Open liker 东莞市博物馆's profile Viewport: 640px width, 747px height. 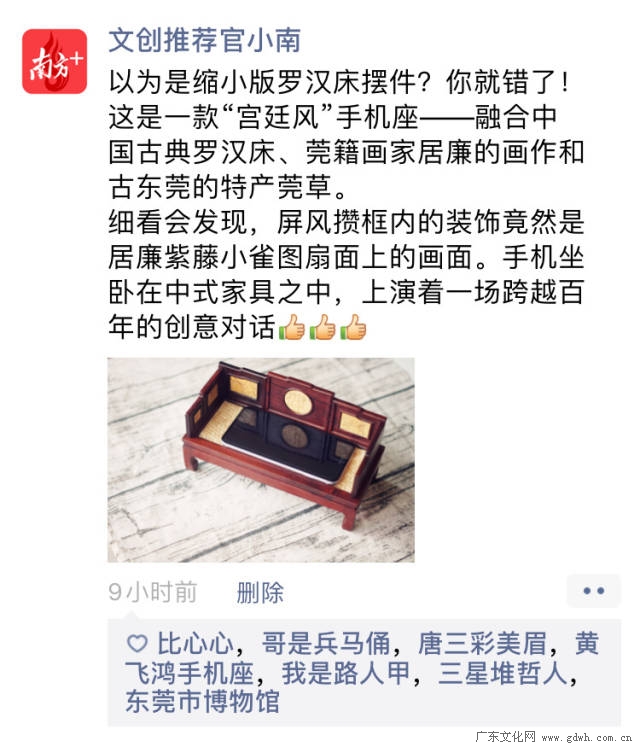point(203,702)
